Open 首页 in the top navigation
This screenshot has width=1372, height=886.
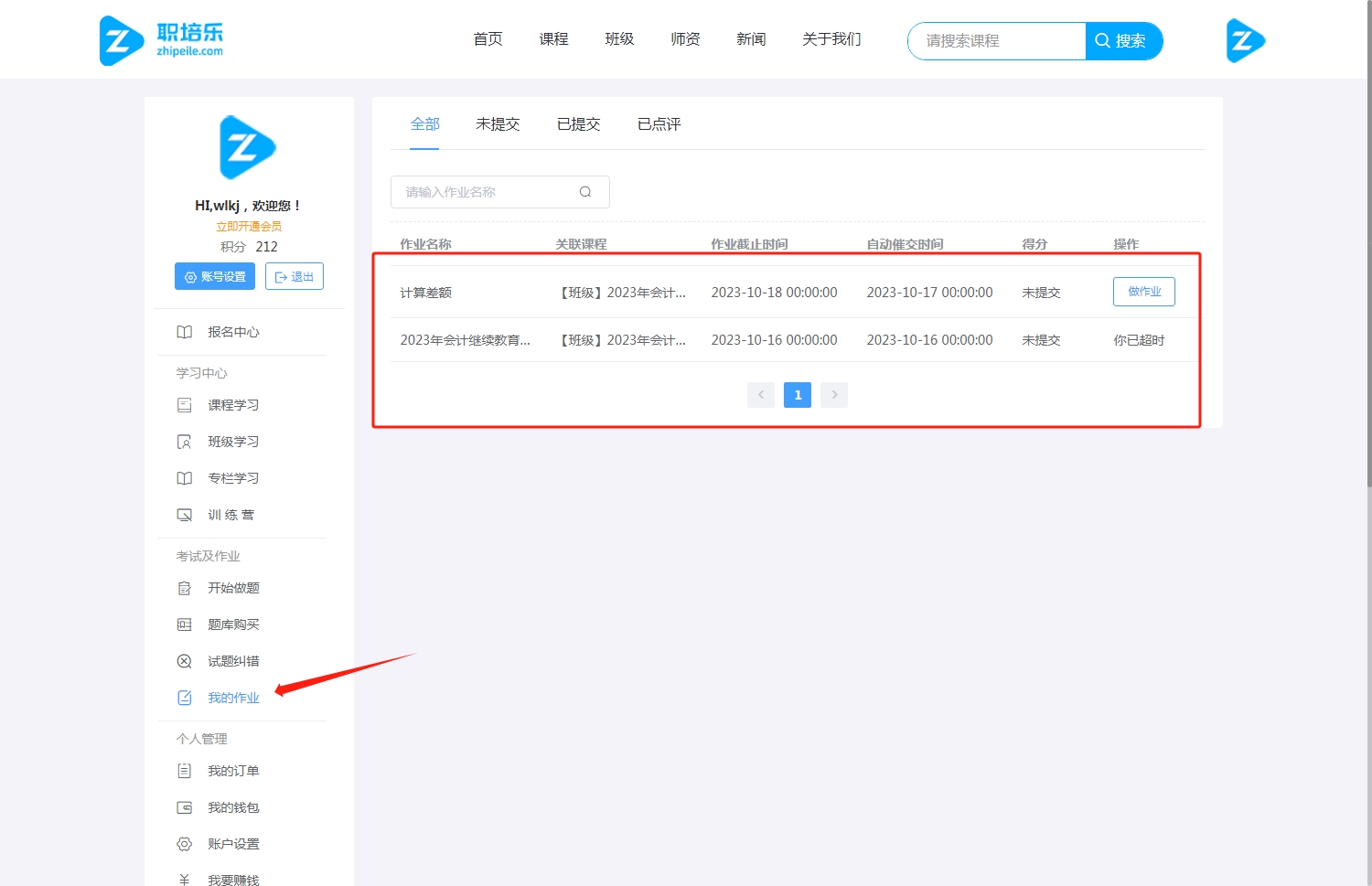[488, 39]
